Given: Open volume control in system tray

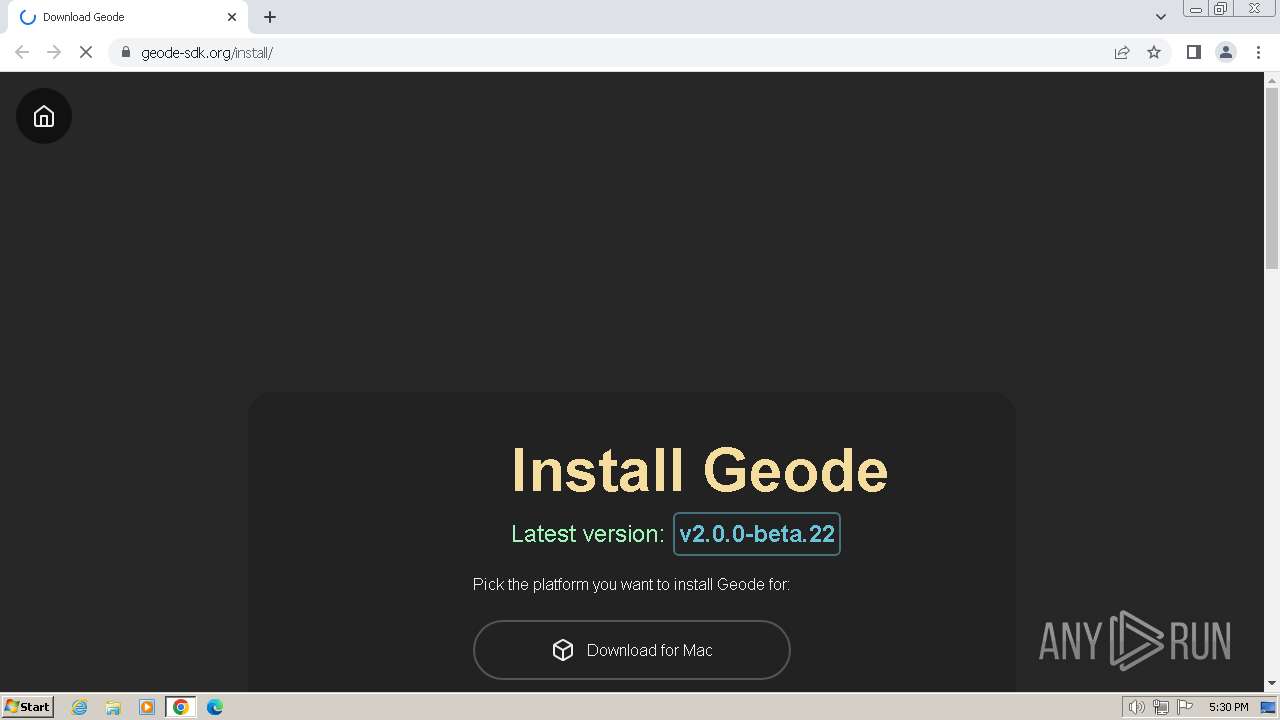Looking at the screenshot, I should coord(1136,707).
